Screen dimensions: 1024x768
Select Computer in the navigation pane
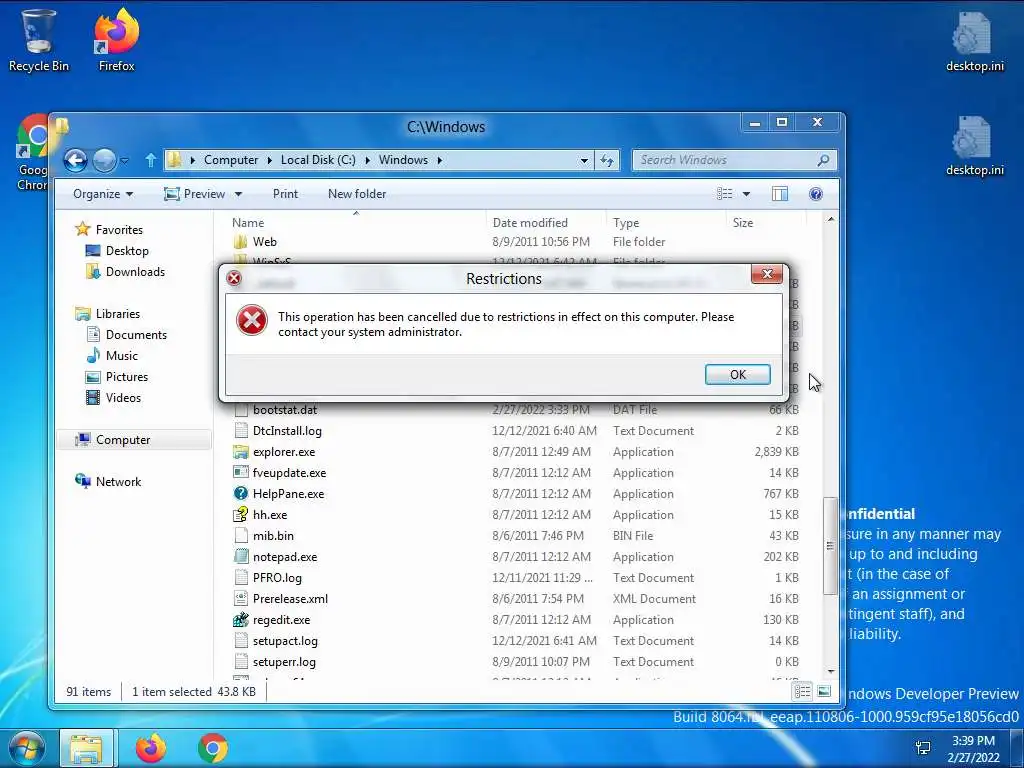123,440
